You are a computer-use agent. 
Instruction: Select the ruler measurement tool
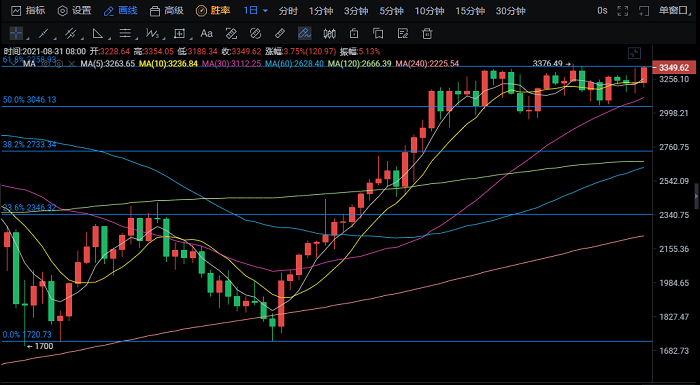tap(279, 33)
